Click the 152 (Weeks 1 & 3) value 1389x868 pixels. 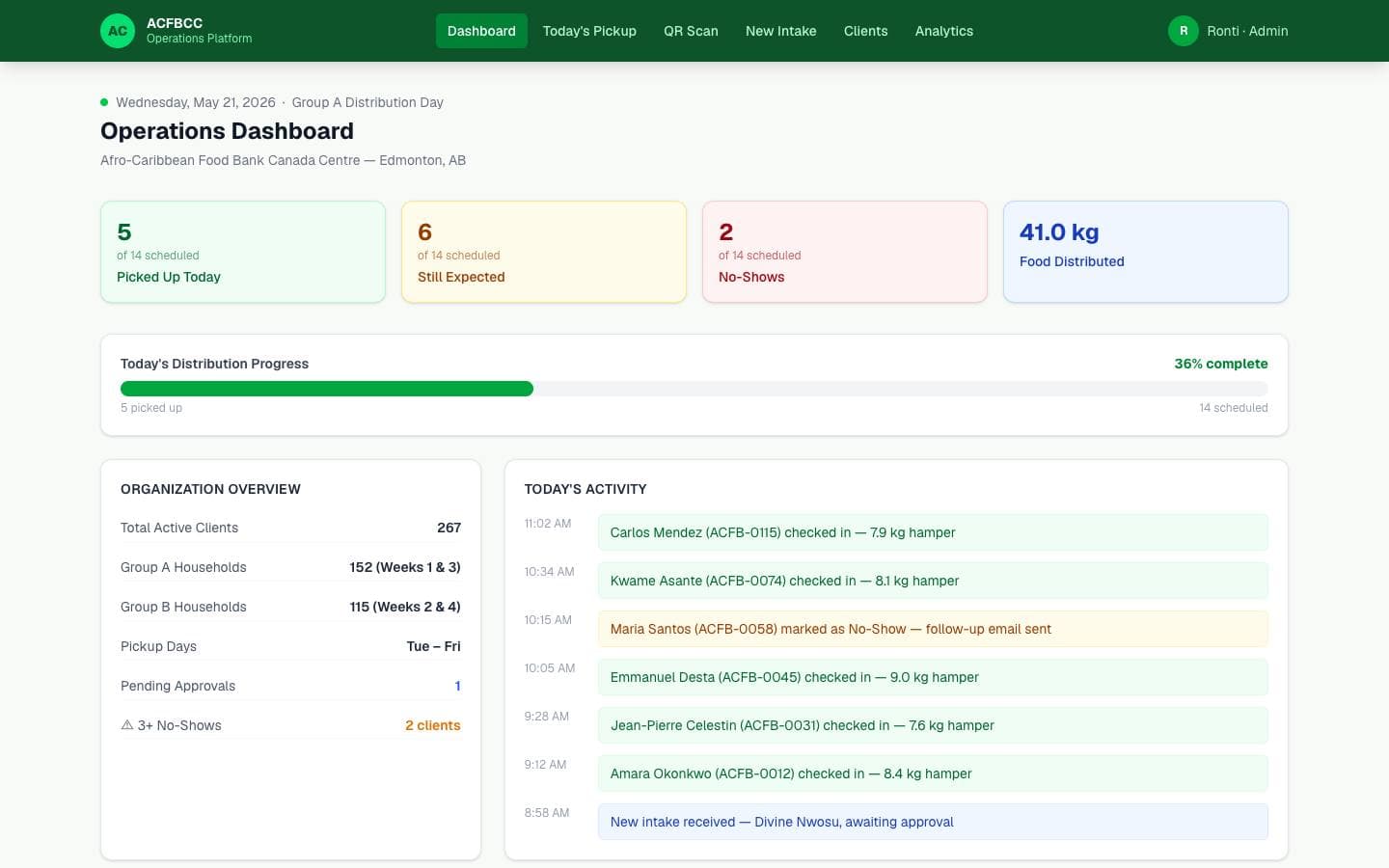[405, 567]
